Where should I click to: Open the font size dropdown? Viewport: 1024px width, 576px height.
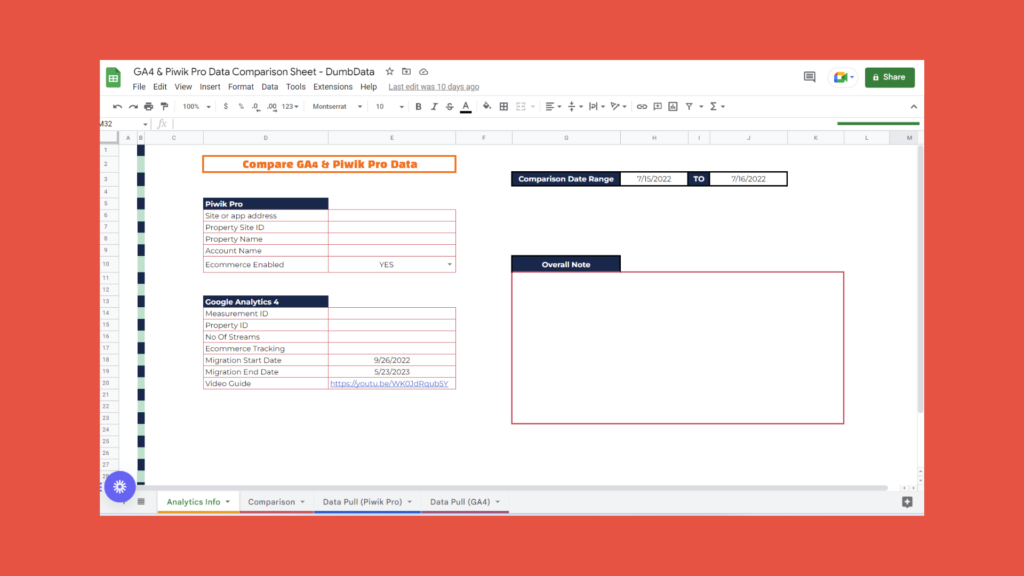coord(390,106)
